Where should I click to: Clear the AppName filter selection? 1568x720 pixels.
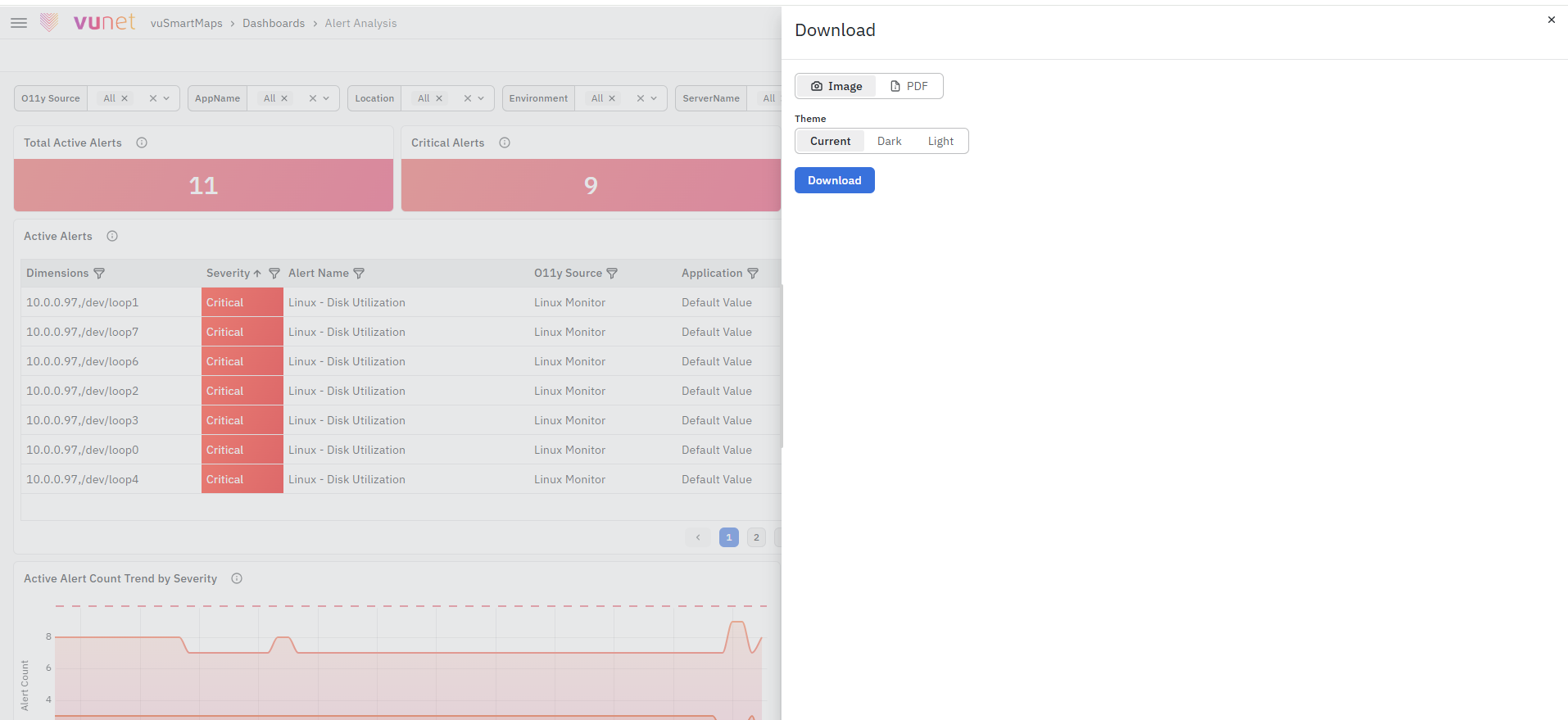[x=312, y=98]
